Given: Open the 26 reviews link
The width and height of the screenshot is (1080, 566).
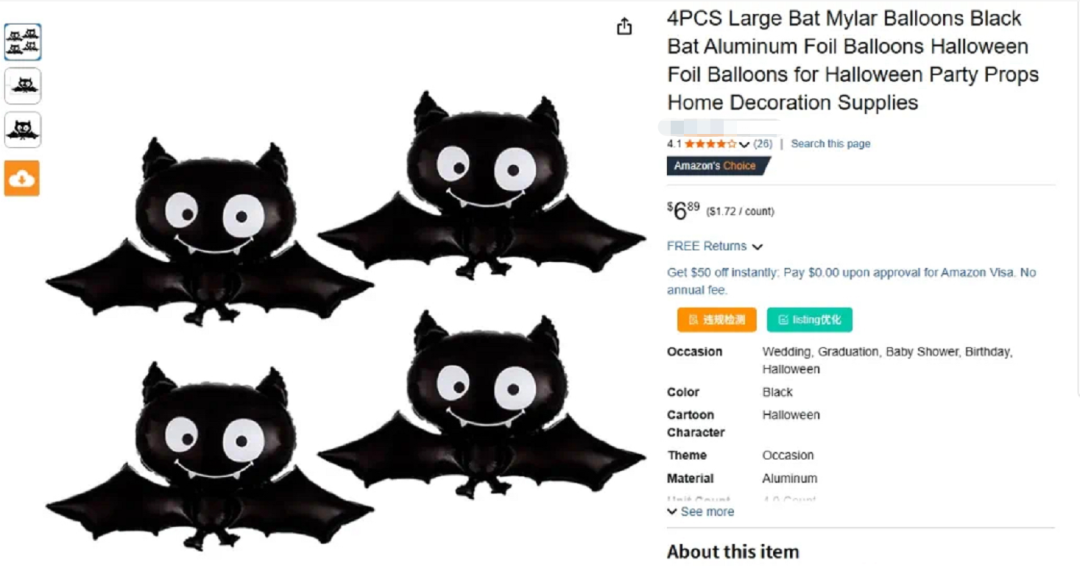Looking at the screenshot, I should [762, 144].
